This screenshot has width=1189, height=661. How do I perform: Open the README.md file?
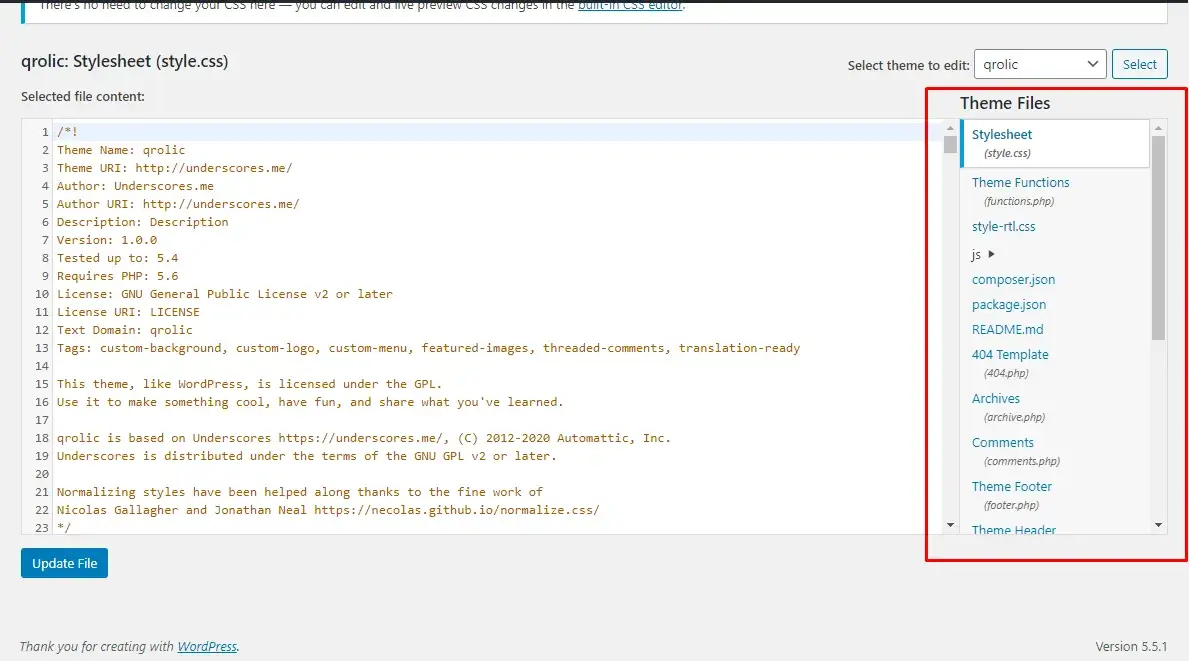(1007, 330)
